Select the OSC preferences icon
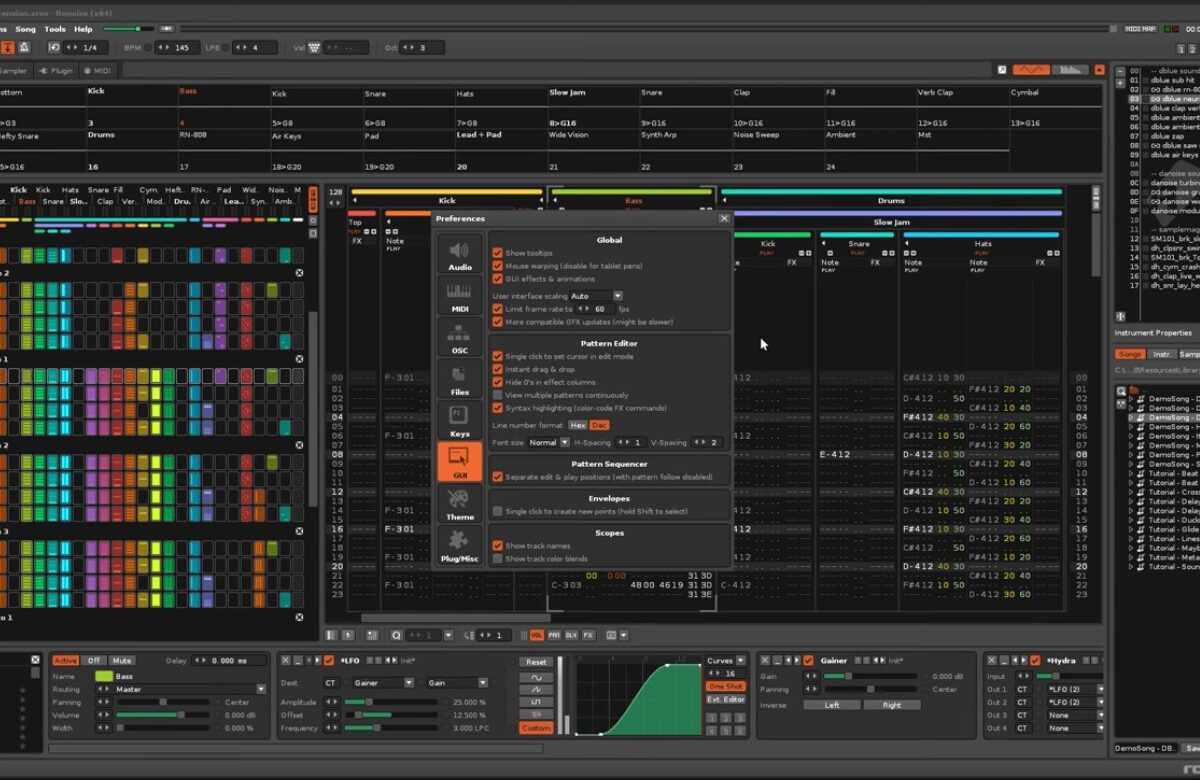Screen dimensions: 1200x780 (460, 339)
